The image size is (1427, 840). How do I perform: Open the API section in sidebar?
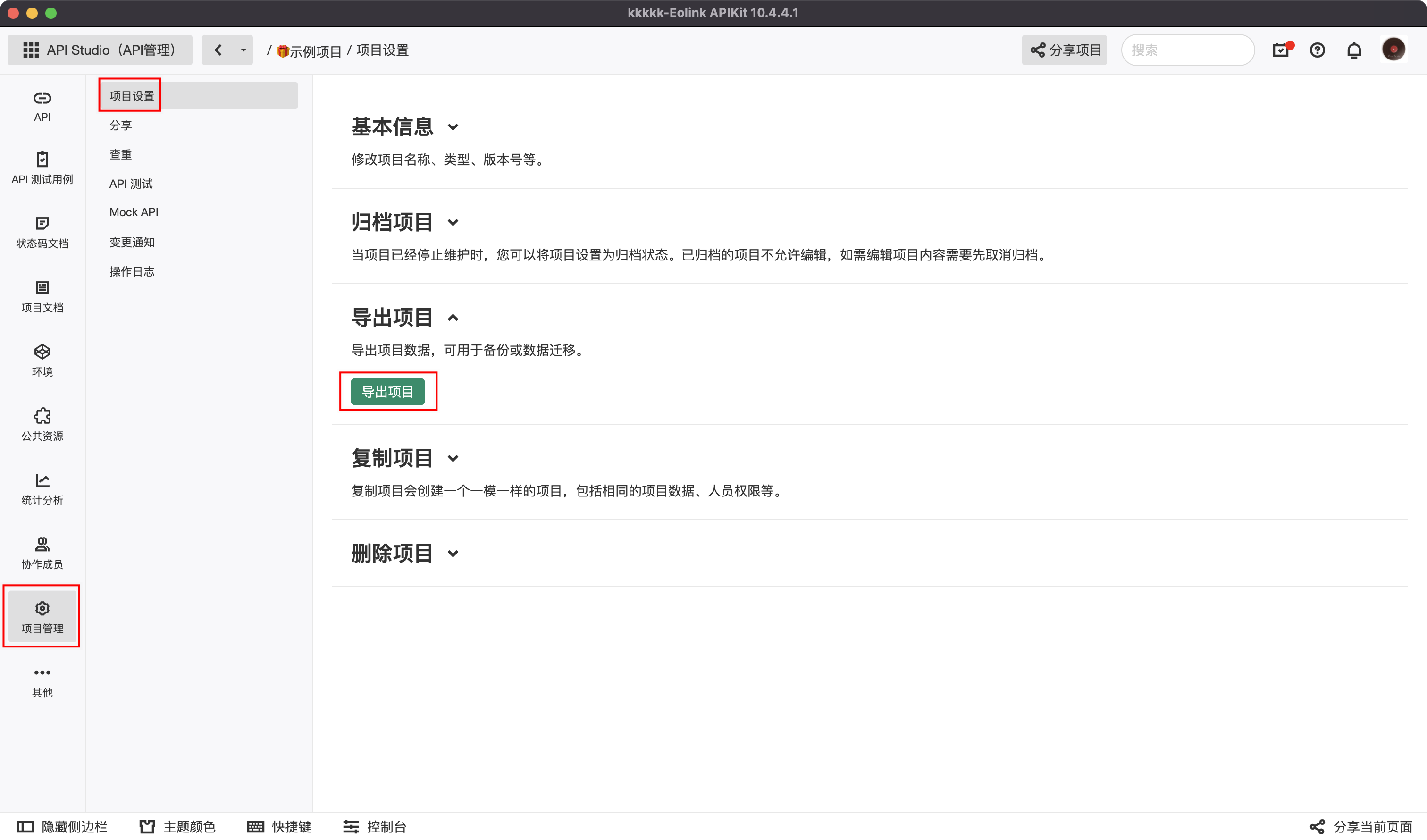[x=42, y=107]
